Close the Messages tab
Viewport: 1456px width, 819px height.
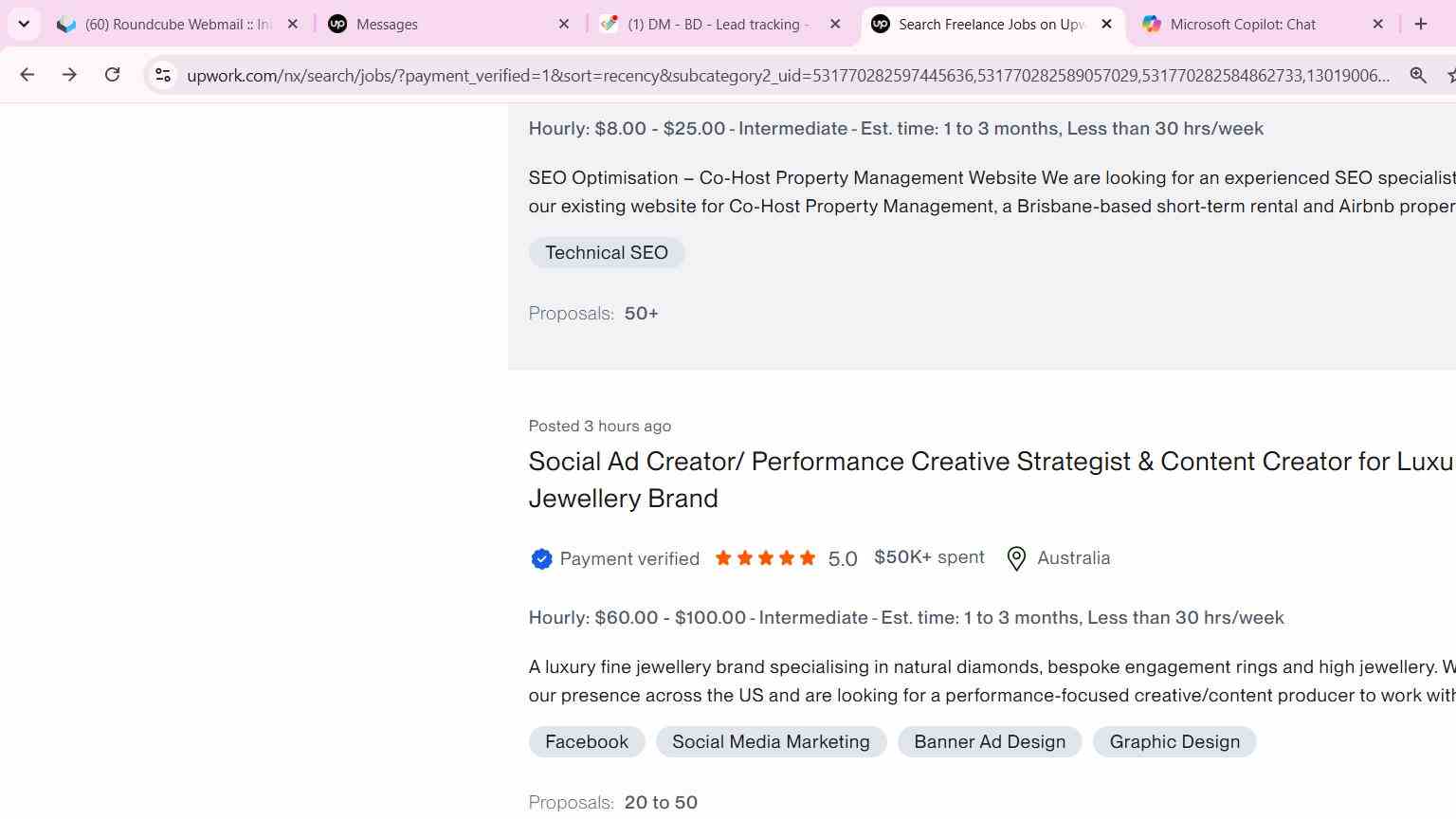[564, 24]
